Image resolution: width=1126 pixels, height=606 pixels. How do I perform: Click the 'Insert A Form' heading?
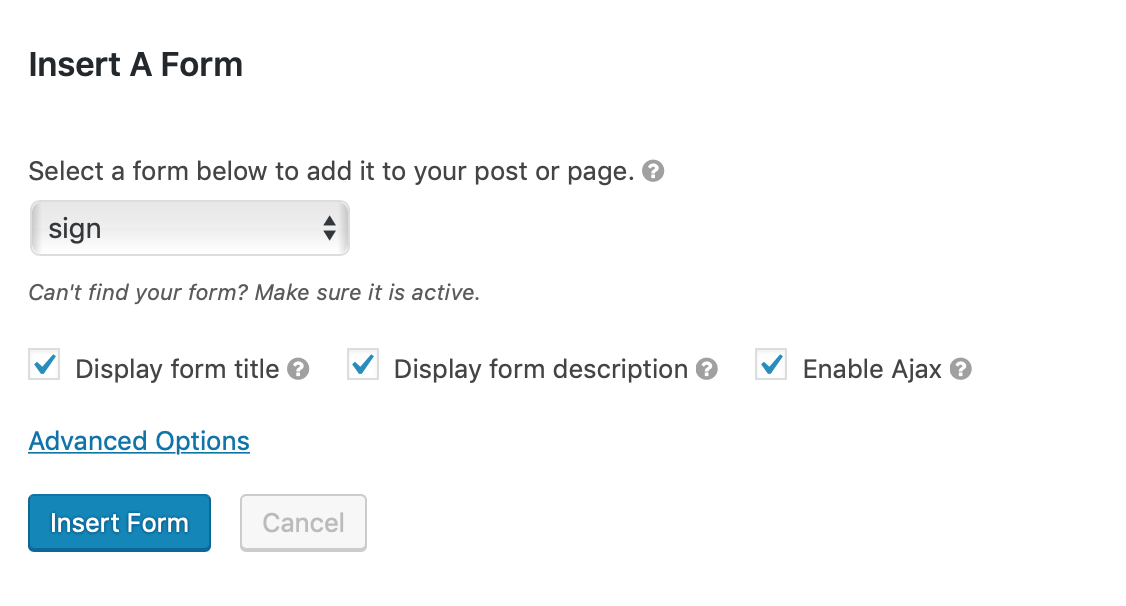tap(136, 65)
